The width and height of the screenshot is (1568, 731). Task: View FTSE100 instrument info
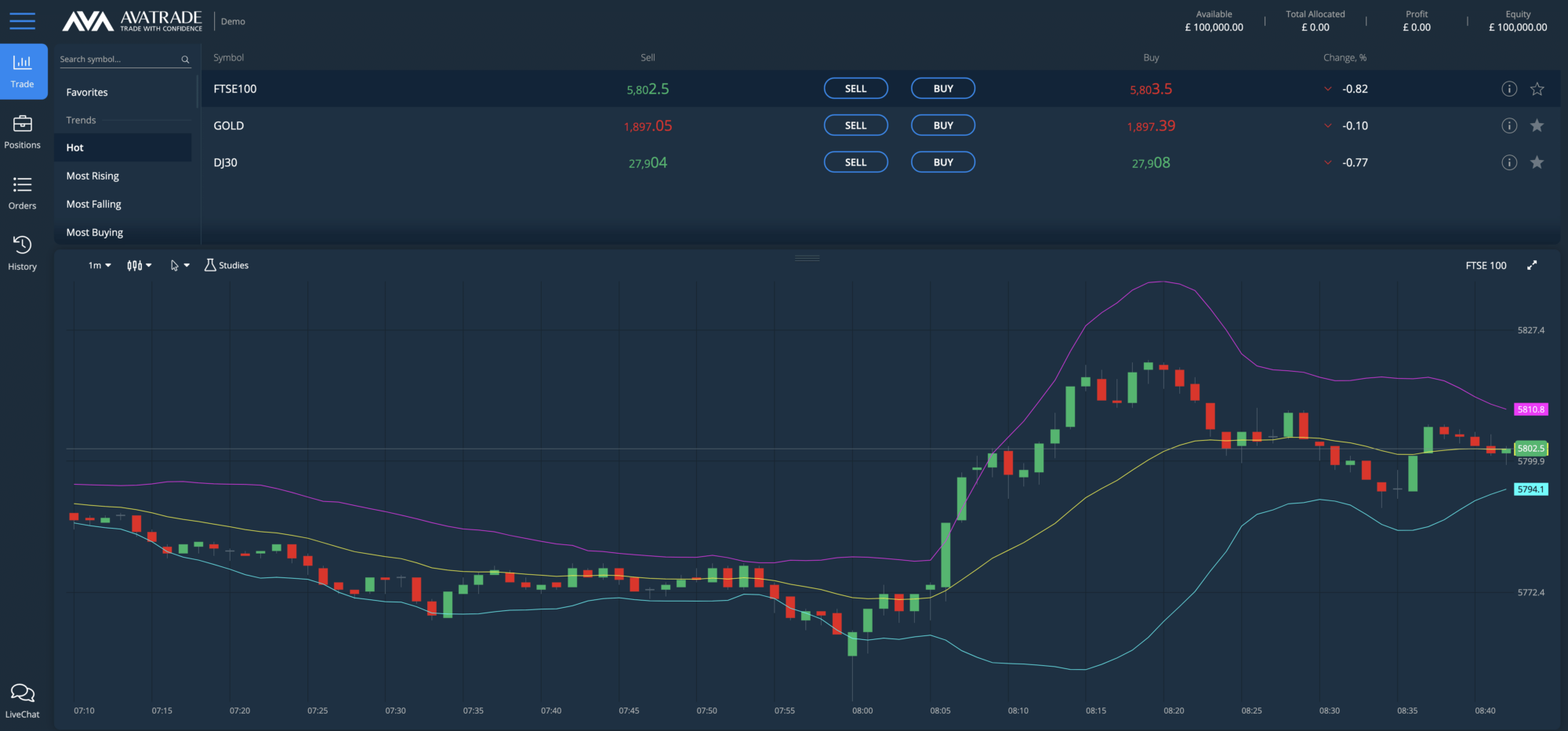1508,89
